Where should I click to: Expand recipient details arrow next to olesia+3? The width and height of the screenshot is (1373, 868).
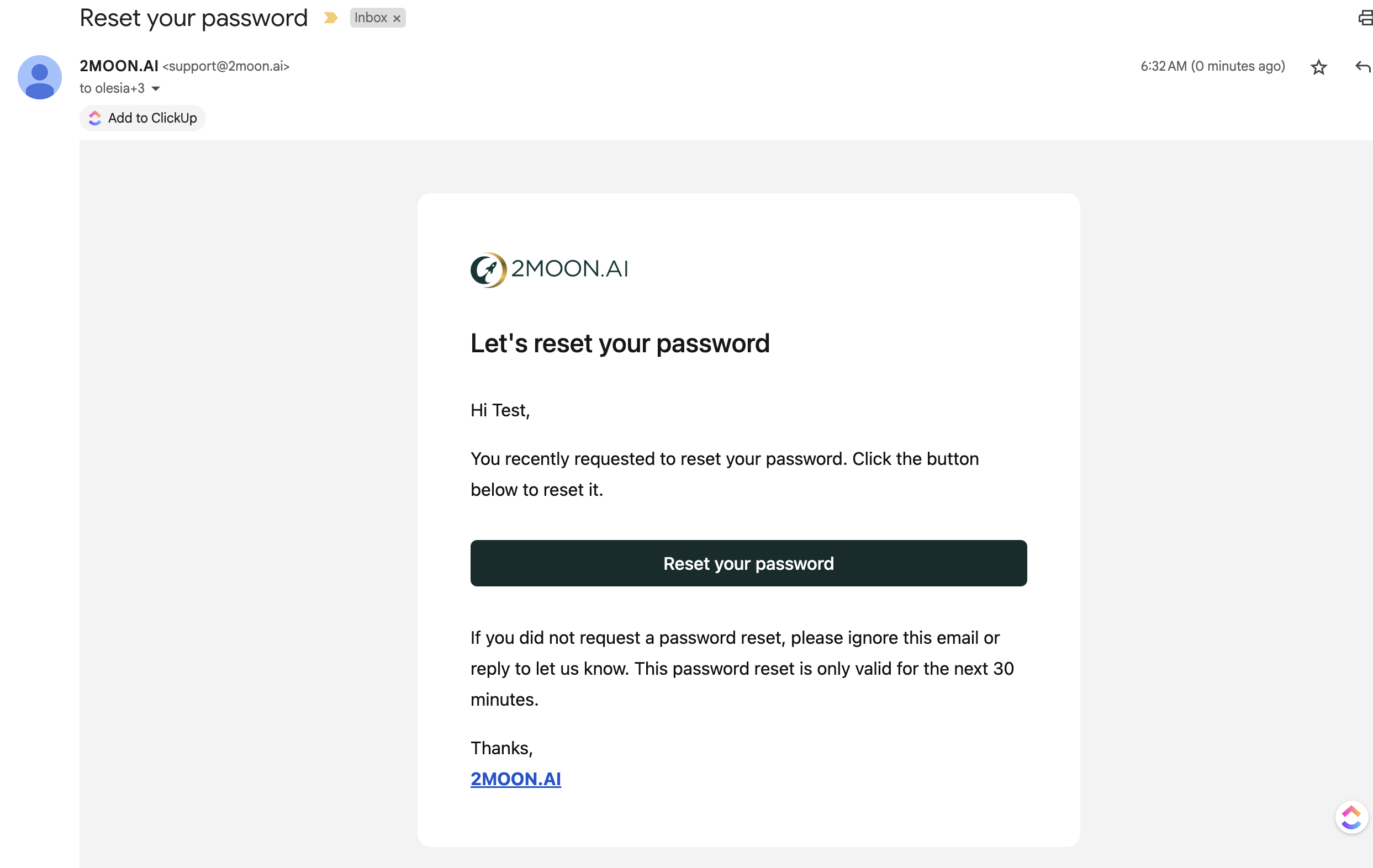coord(156,89)
